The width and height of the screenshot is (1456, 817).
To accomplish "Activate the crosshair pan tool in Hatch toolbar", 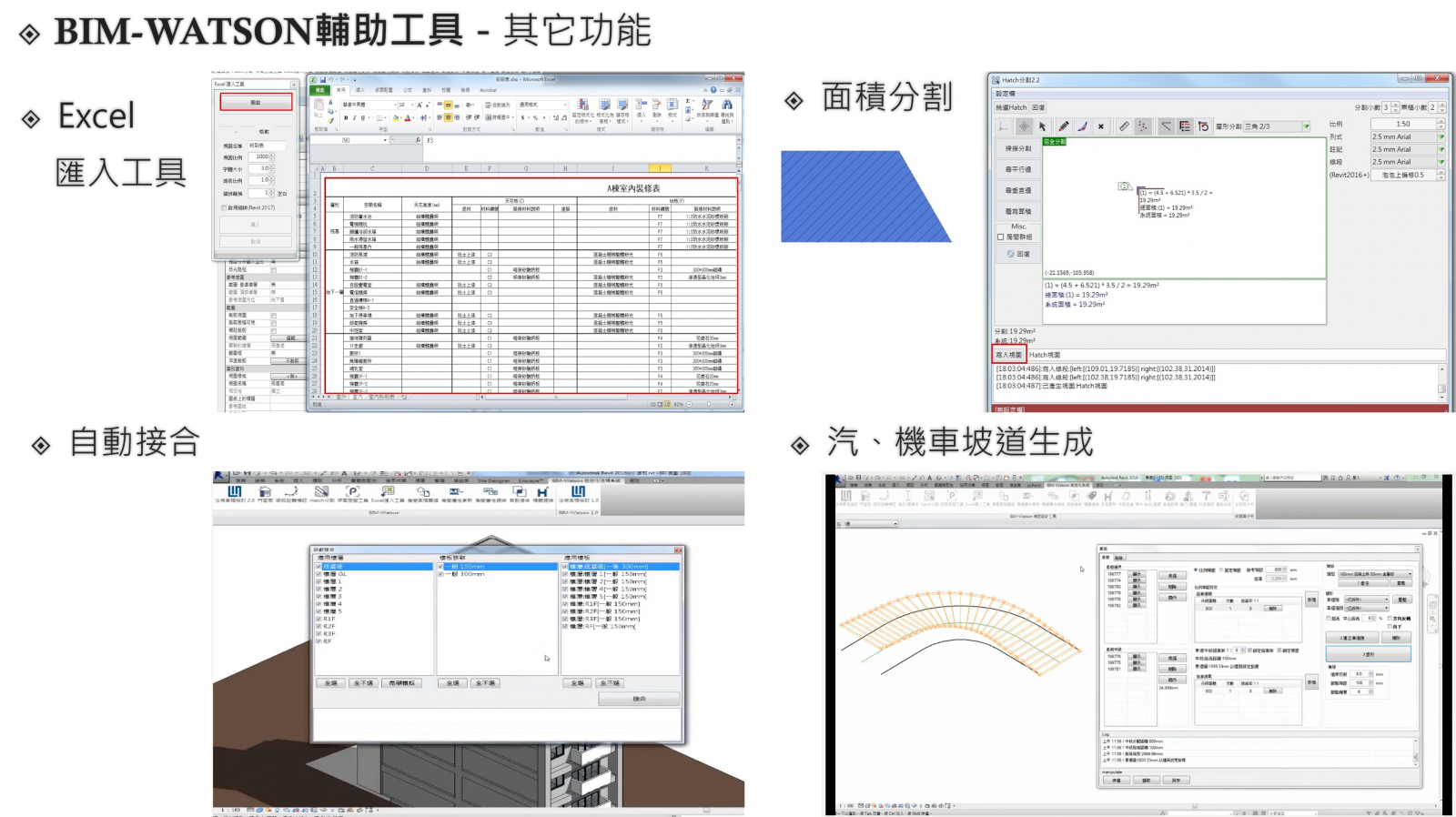I will (x=1024, y=126).
